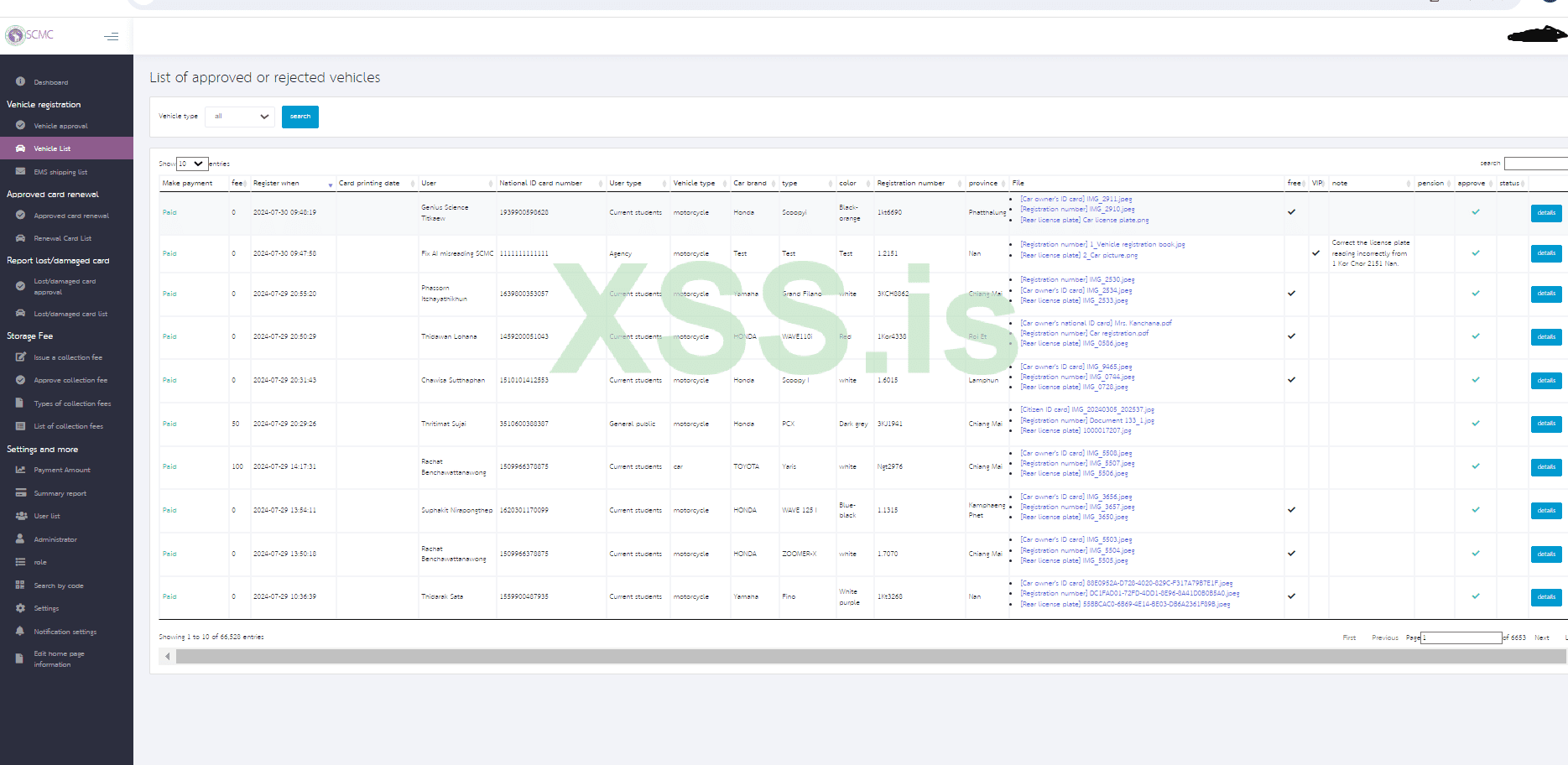Viewport: 1568px width, 765px height.
Task: Open details for Thidarak Seta row
Action: click(1546, 597)
